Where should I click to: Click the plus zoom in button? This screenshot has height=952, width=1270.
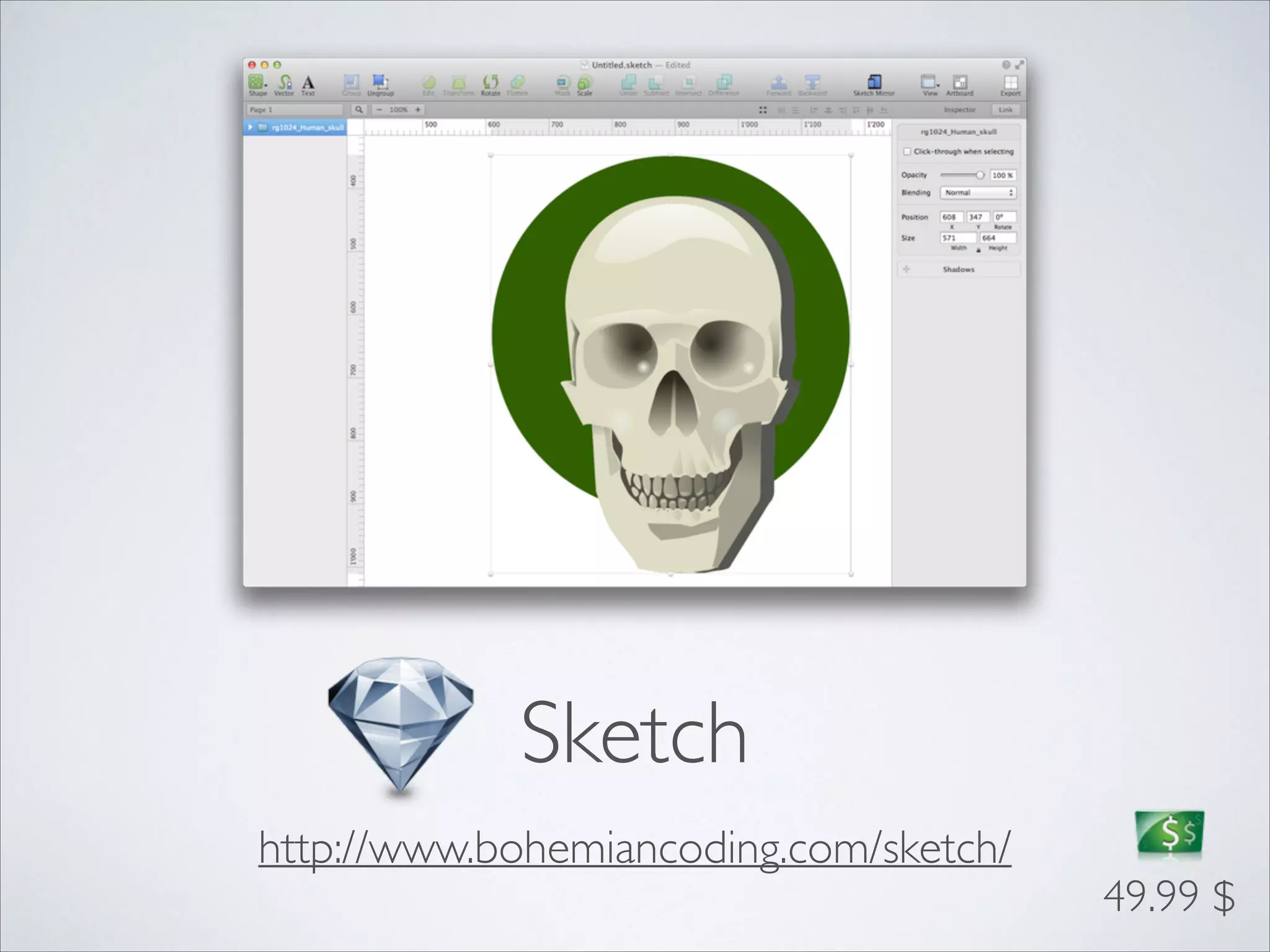coord(418,110)
